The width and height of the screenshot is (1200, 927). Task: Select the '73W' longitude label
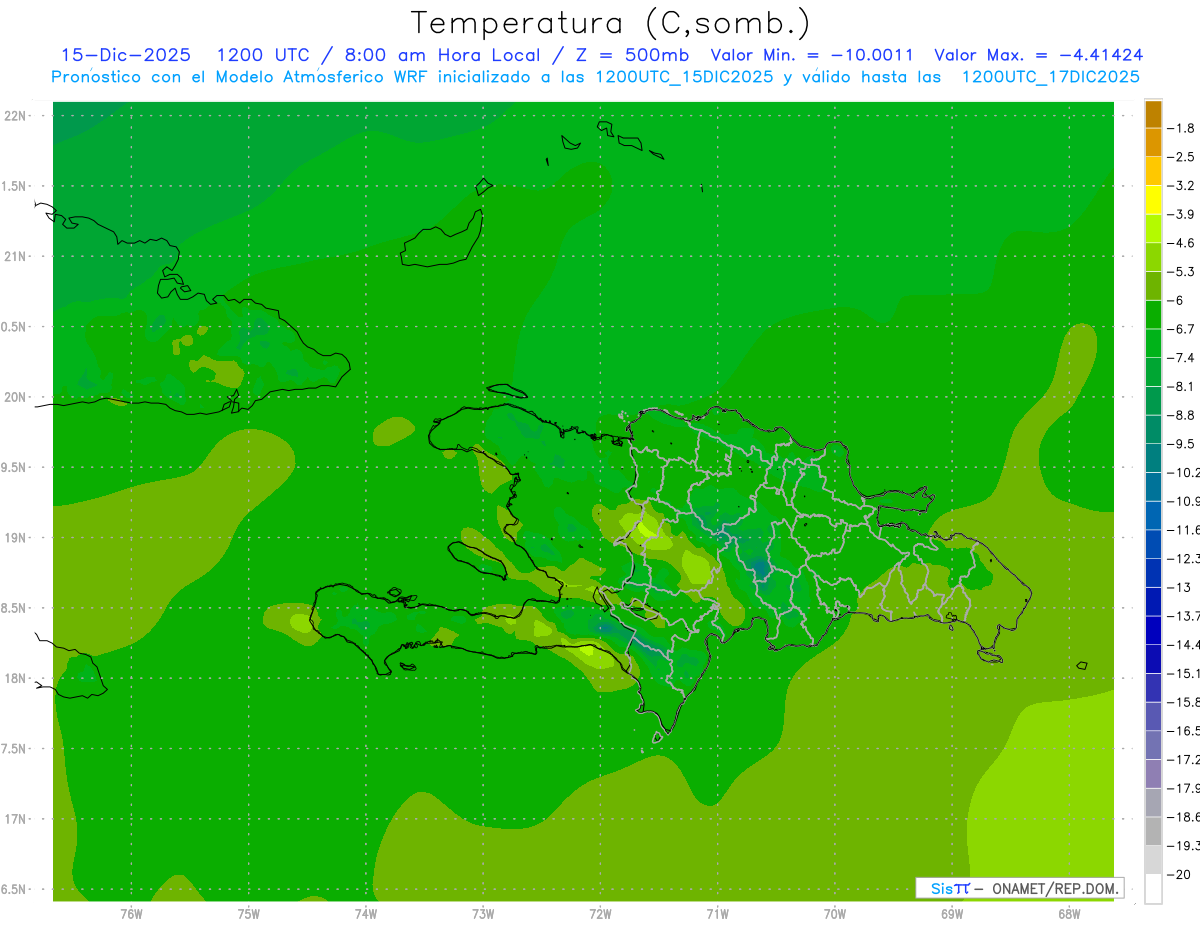pyautogui.click(x=483, y=914)
